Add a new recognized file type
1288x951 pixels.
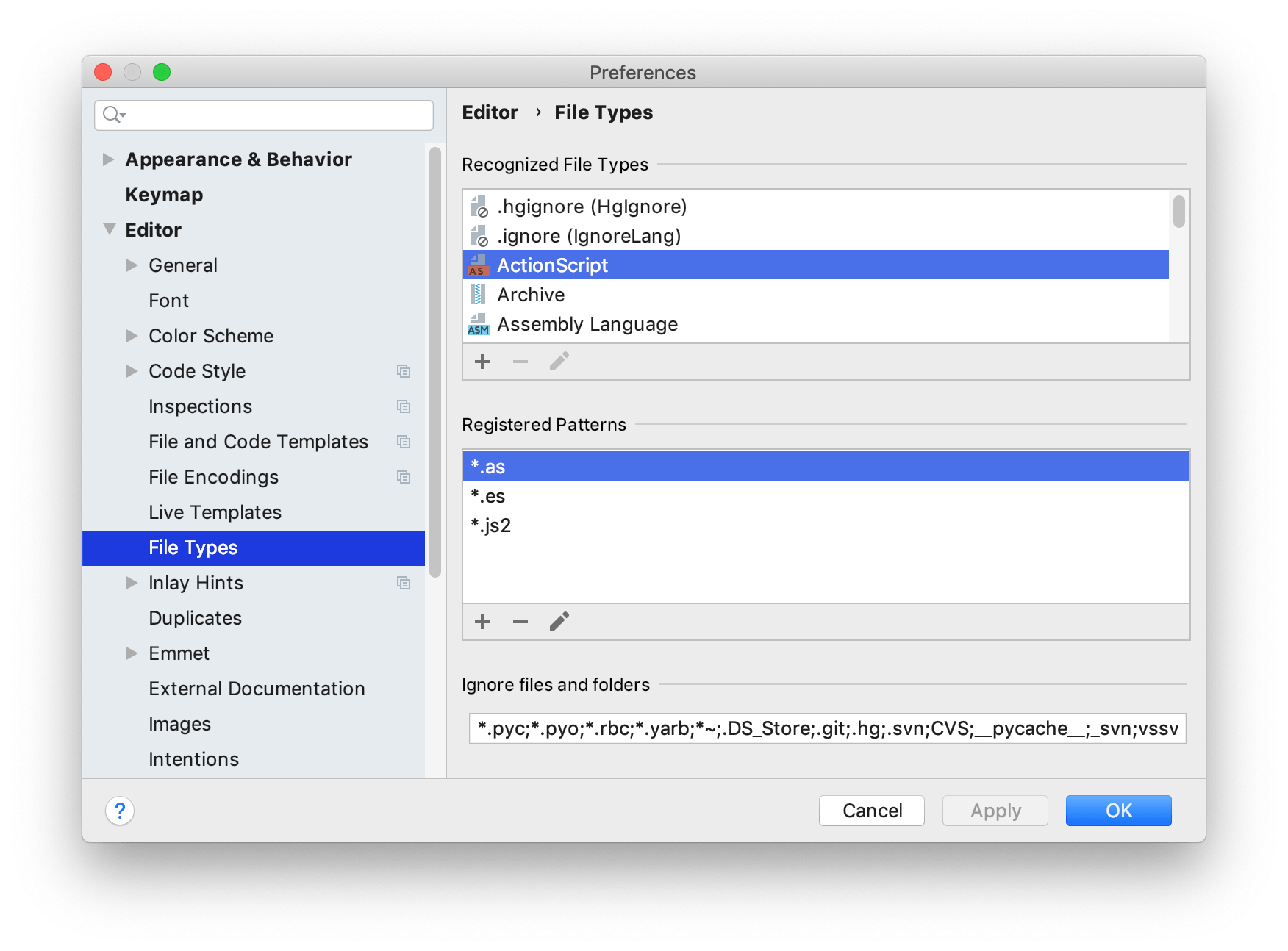(482, 362)
